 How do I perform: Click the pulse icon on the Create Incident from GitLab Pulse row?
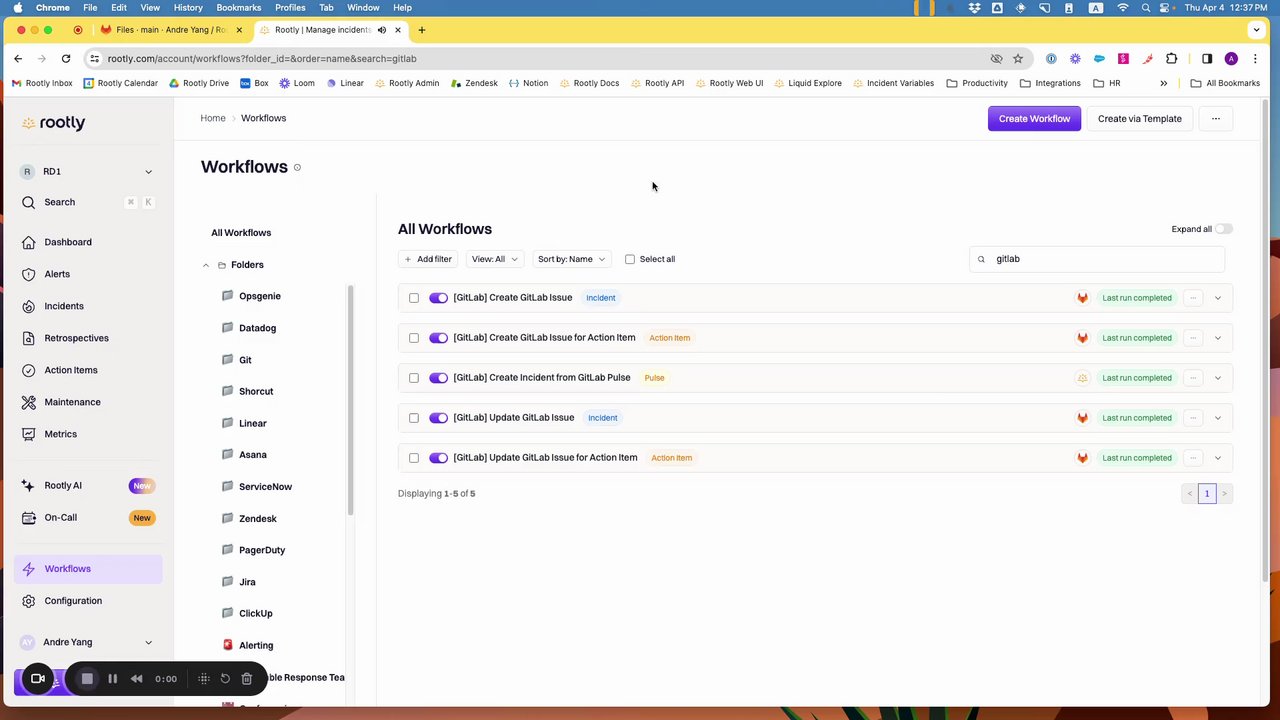1082,378
